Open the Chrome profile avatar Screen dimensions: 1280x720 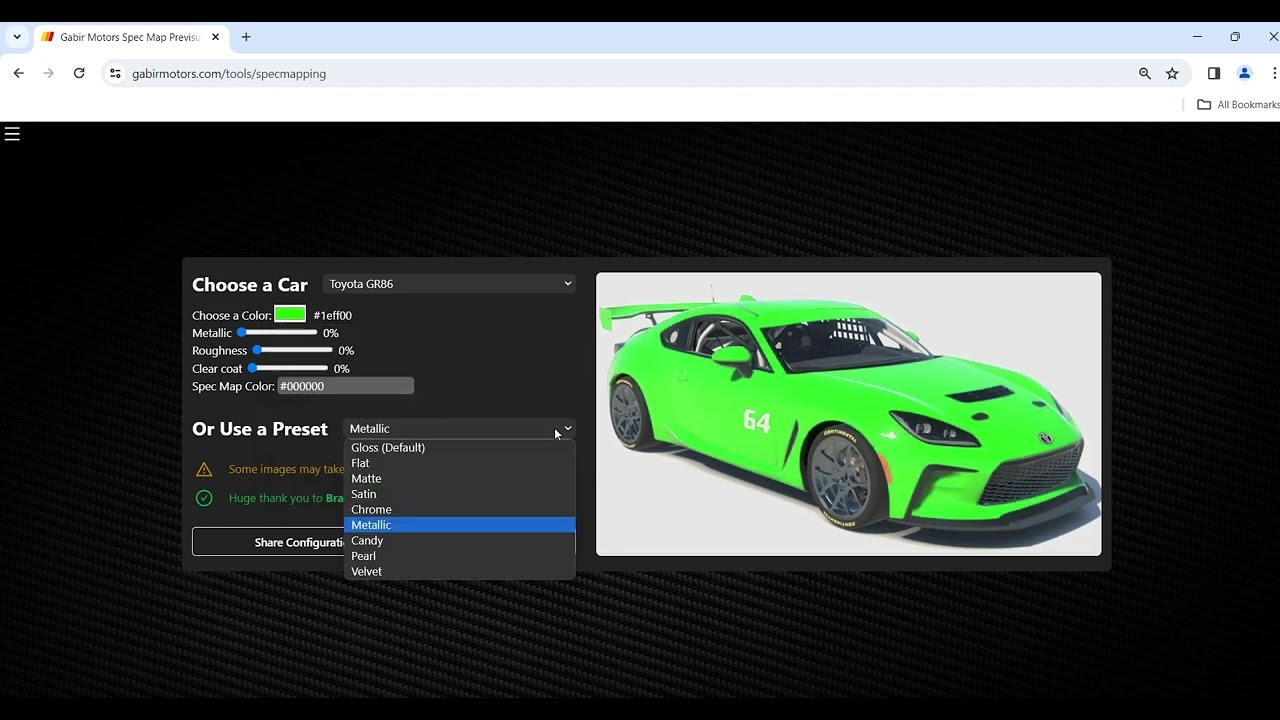click(x=1245, y=73)
